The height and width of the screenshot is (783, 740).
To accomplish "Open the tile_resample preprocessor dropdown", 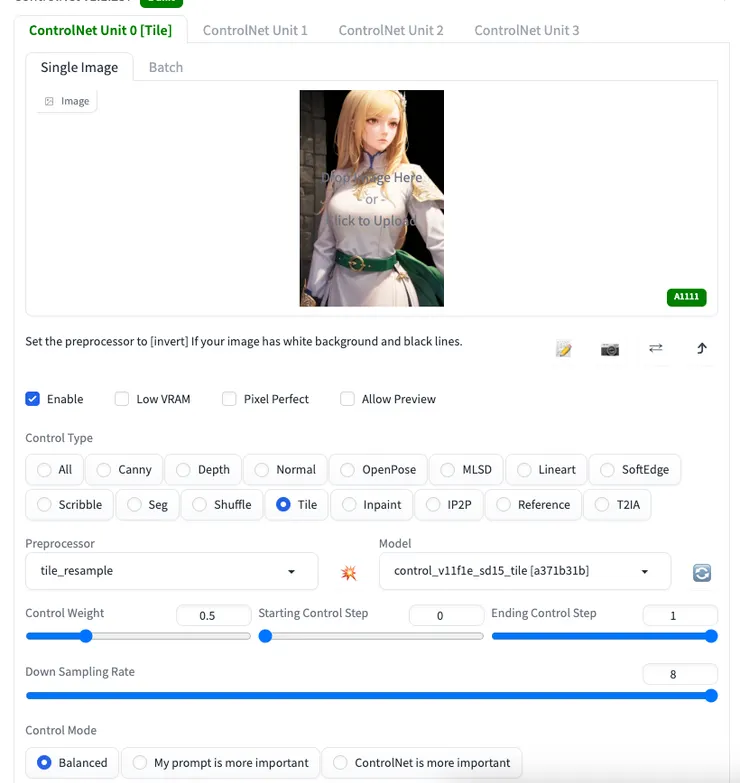I will click(171, 571).
